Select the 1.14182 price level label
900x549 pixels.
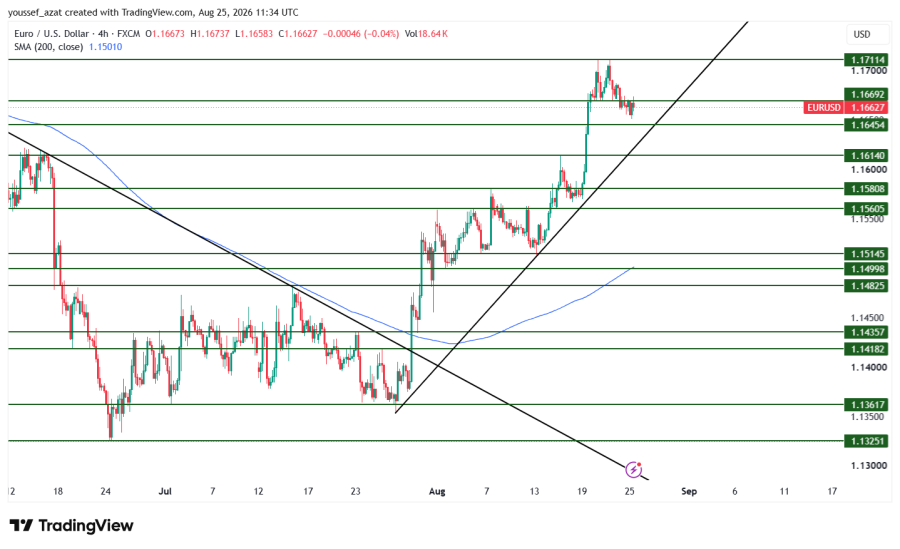(x=866, y=349)
